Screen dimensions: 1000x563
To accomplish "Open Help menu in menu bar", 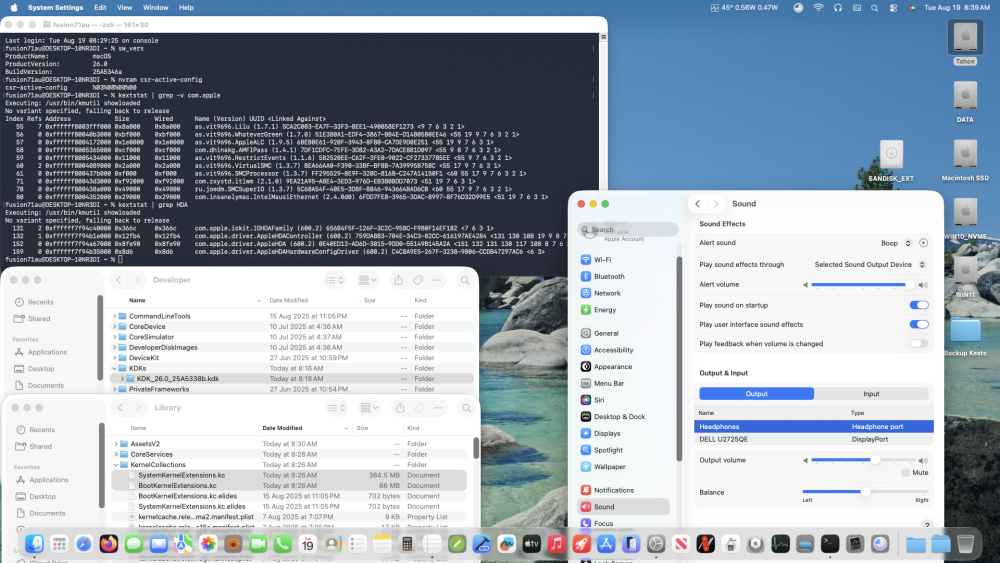I will click(x=186, y=8).
